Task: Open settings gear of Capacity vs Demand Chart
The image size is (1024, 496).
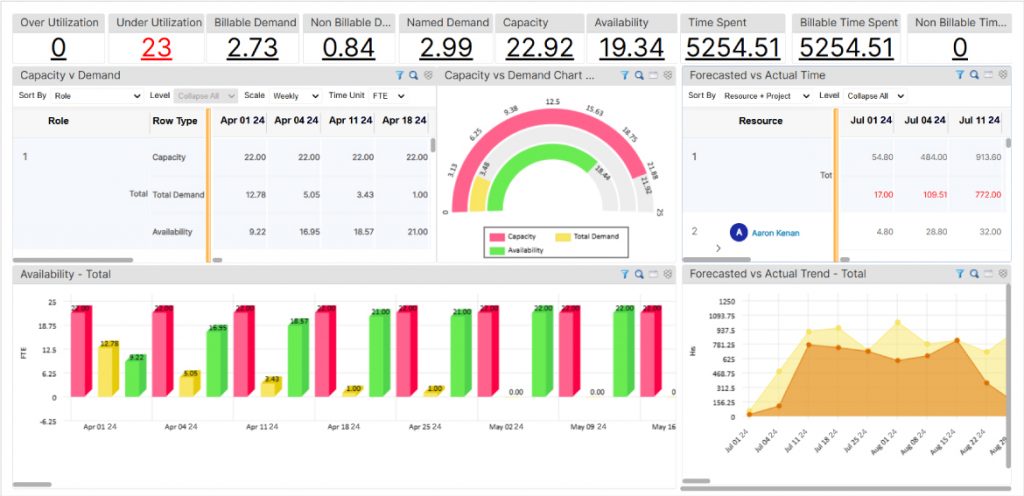Action: (666, 75)
